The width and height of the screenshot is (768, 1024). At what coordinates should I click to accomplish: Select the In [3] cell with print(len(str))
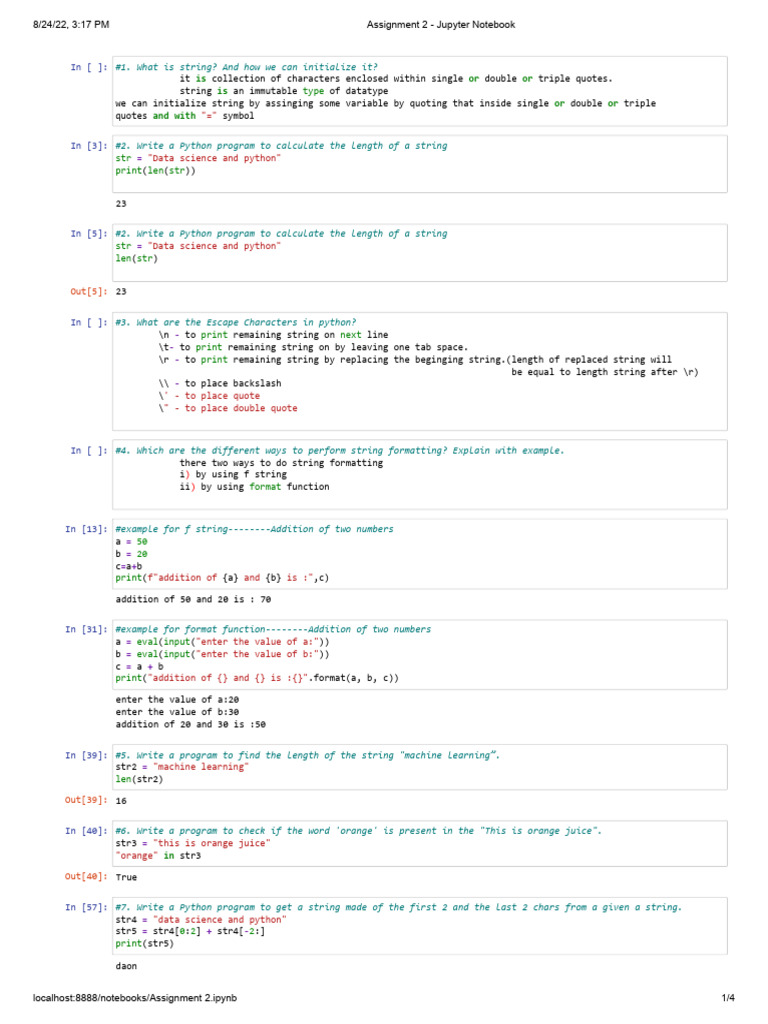420,164
